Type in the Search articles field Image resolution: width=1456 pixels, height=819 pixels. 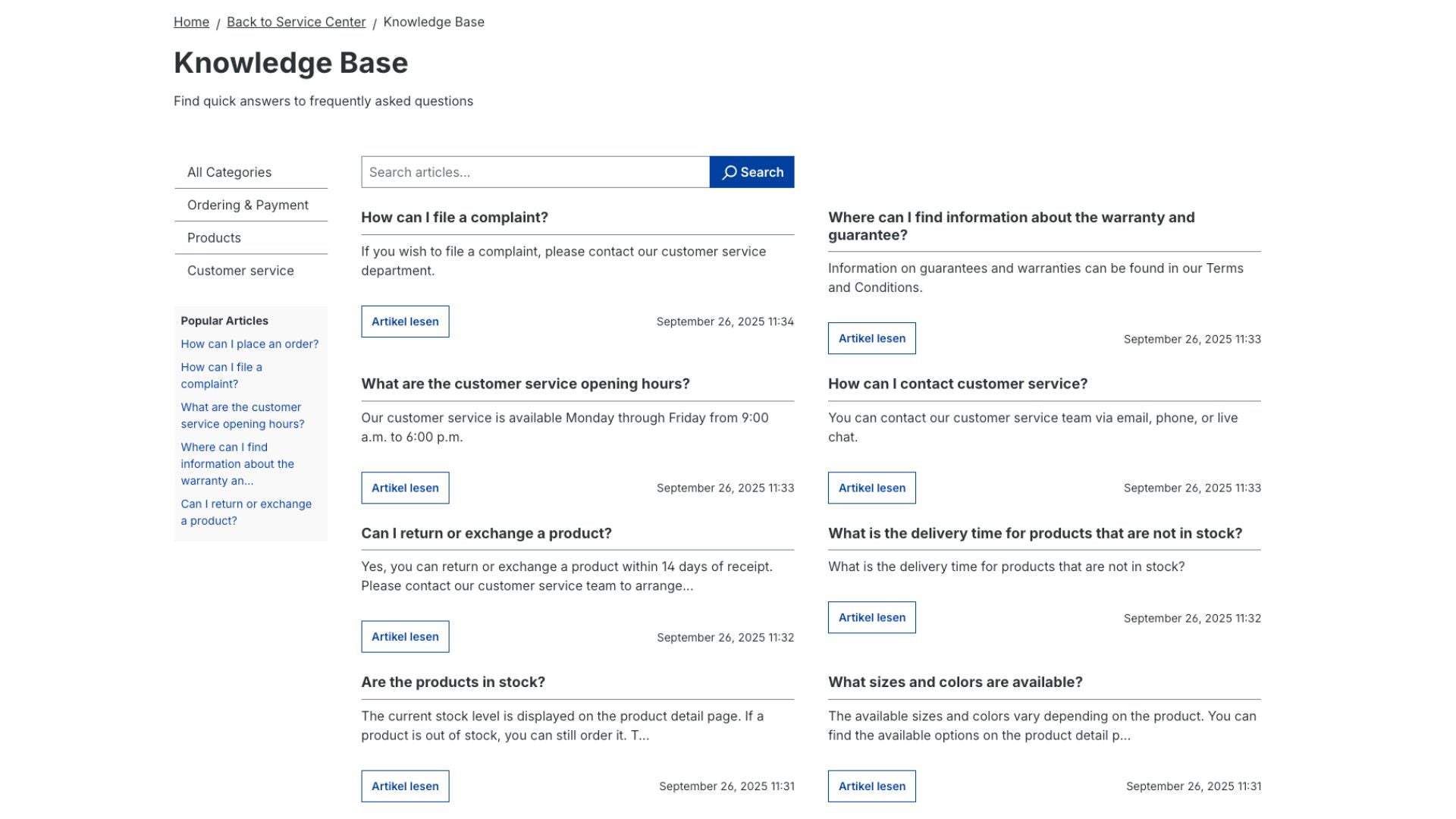(535, 172)
